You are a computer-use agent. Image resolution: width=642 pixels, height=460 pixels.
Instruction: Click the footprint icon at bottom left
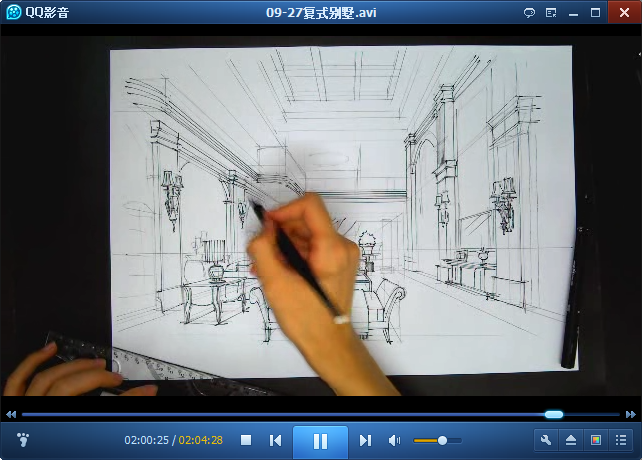point(24,440)
